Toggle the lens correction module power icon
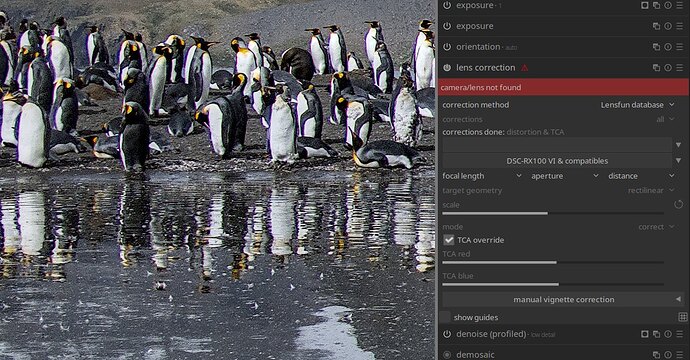The image size is (690, 360). 447,68
